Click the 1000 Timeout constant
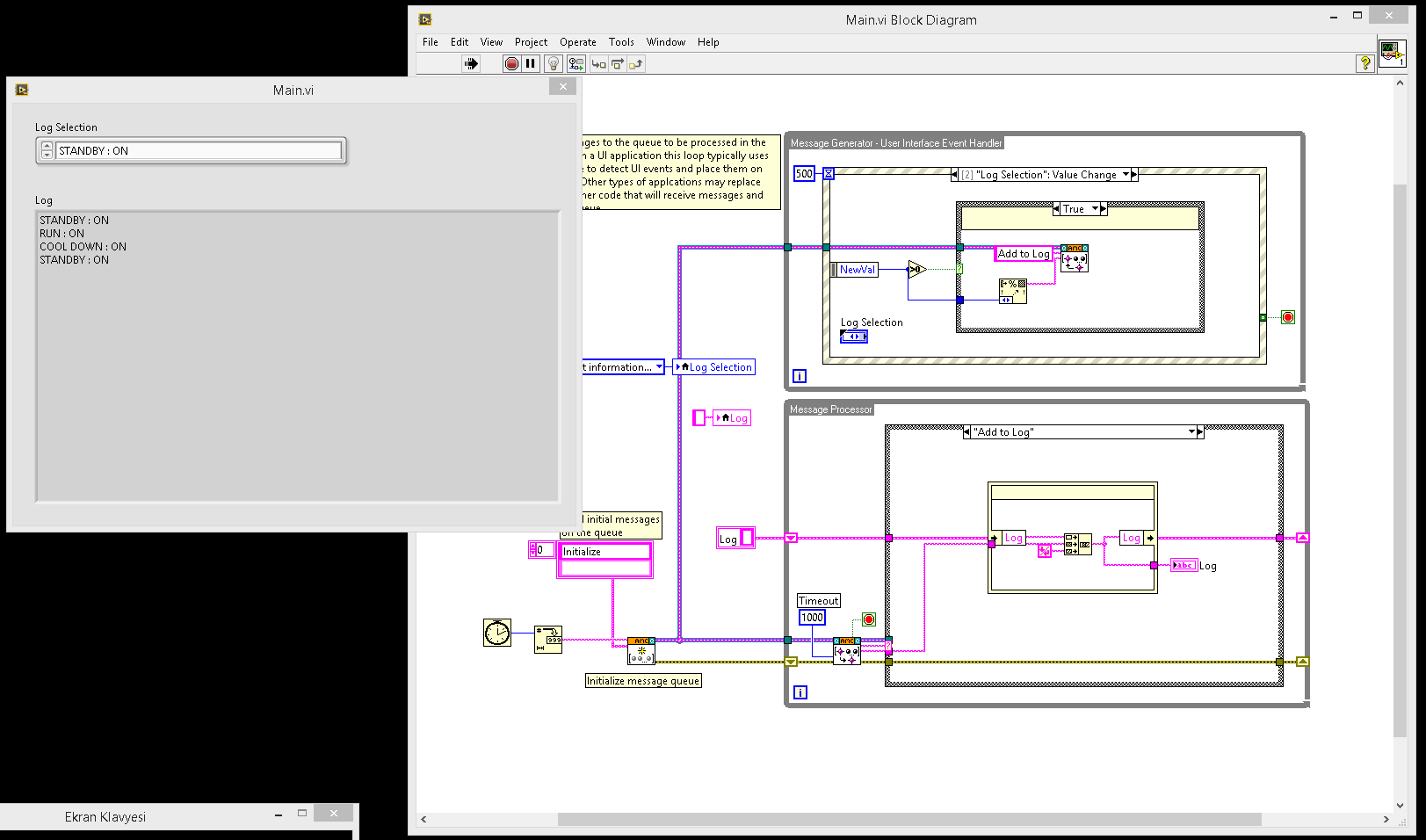 813,618
